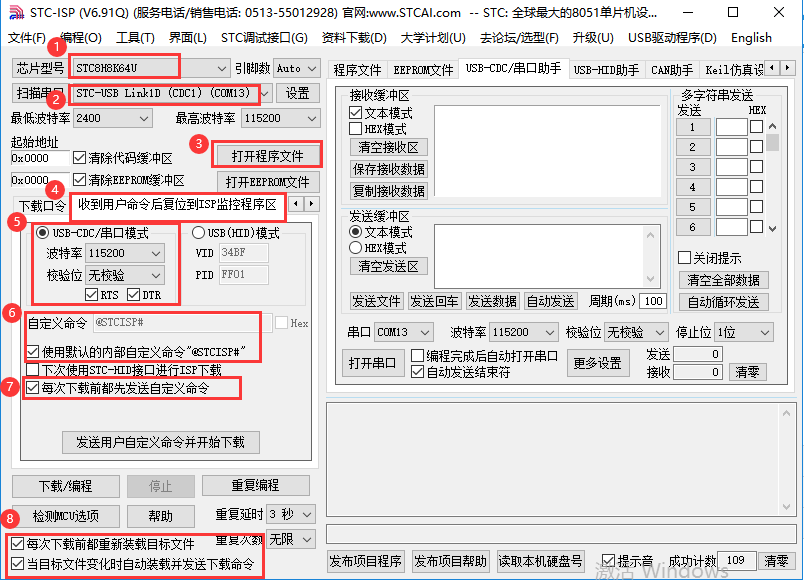Click 读取本机硬盘号 button
Viewport: 804px width, 582px height.
pyautogui.click(x=540, y=561)
